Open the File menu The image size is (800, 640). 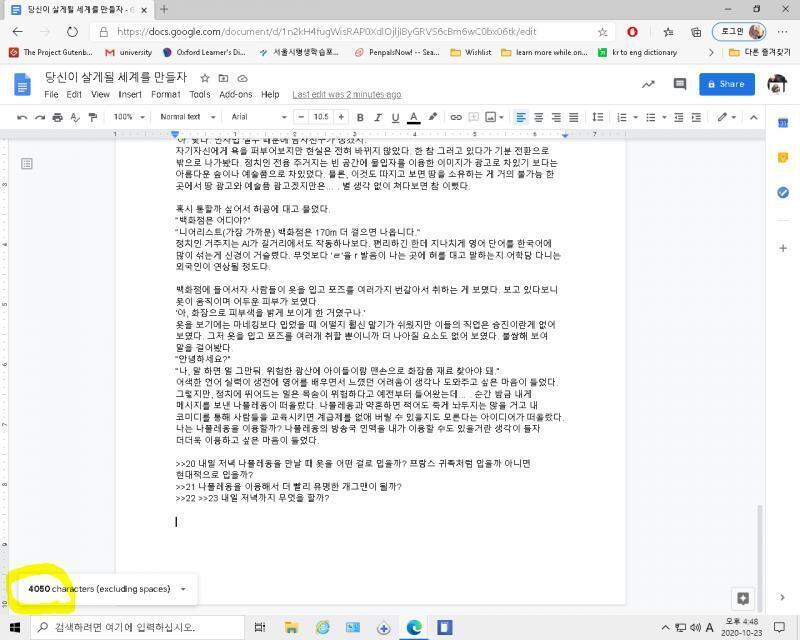(x=51, y=94)
